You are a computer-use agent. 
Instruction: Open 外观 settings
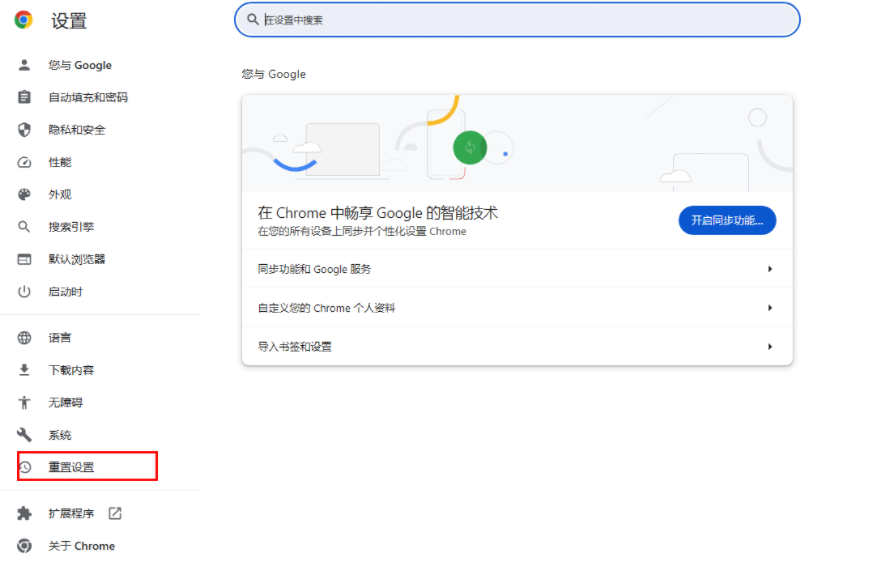click(60, 195)
